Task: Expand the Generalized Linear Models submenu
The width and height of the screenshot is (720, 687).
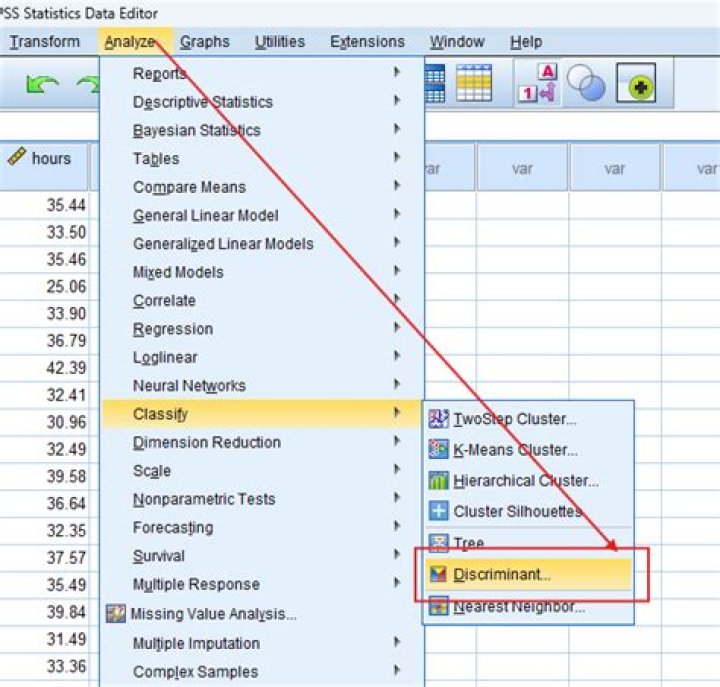Action: [397, 242]
